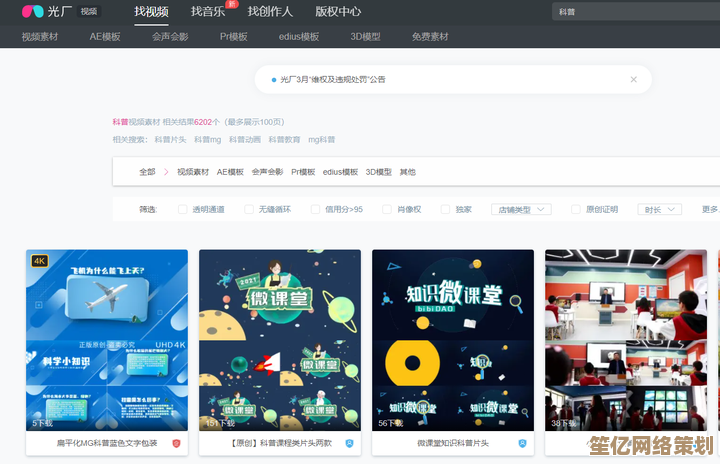Select the 3D模型 category filter link

coord(377,172)
